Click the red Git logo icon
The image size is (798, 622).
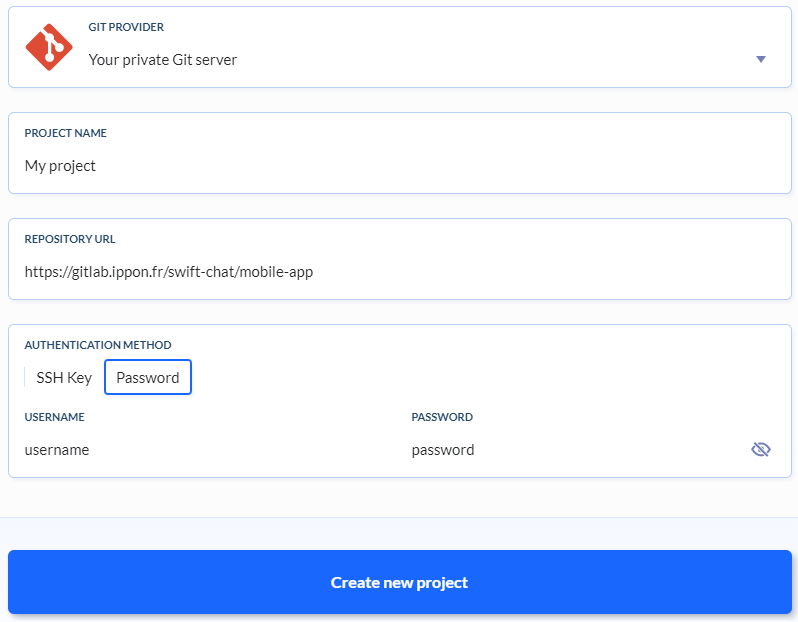(49, 46)
